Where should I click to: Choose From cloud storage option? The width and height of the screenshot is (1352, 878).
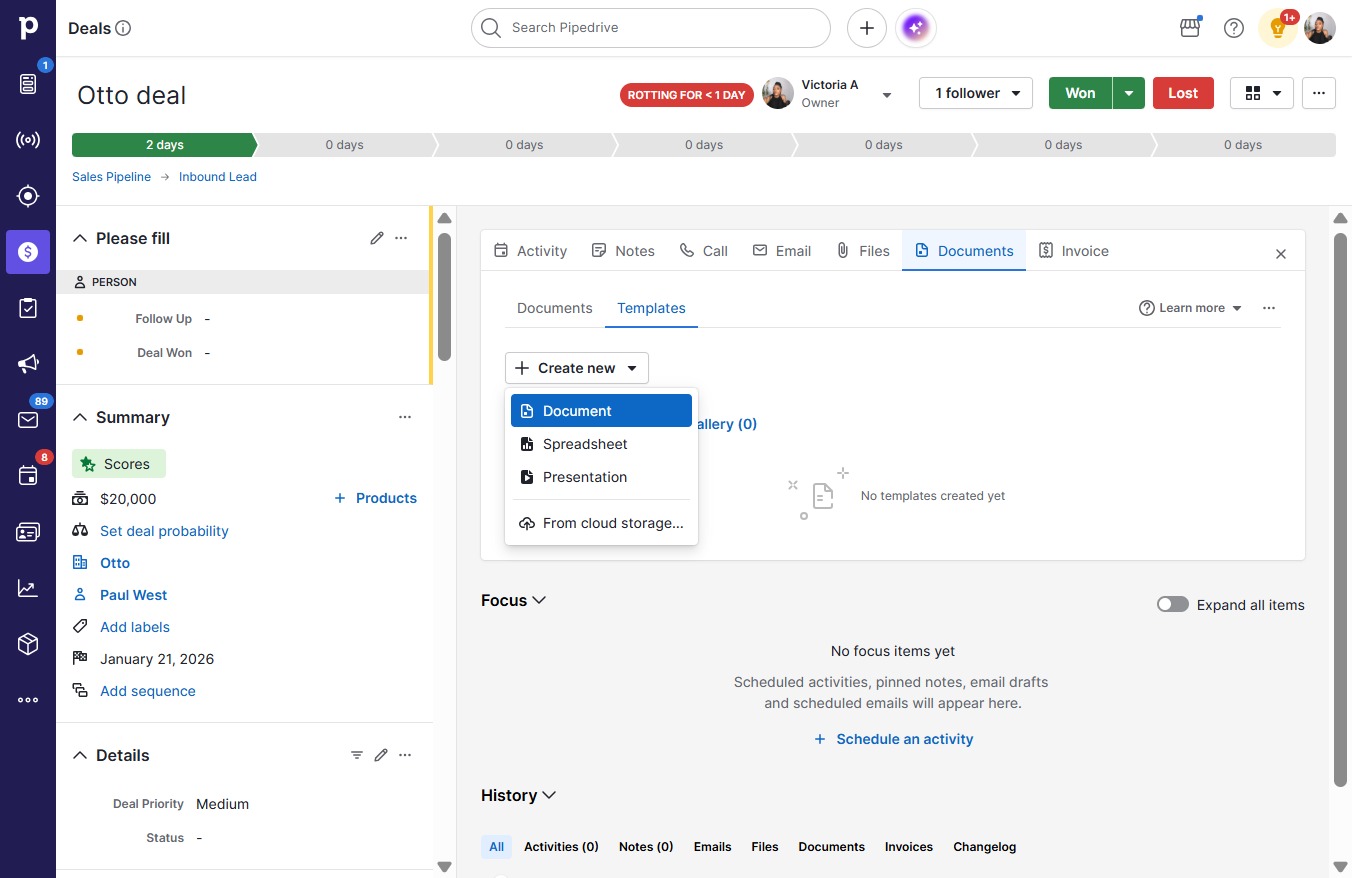click(x=601, y=523)
